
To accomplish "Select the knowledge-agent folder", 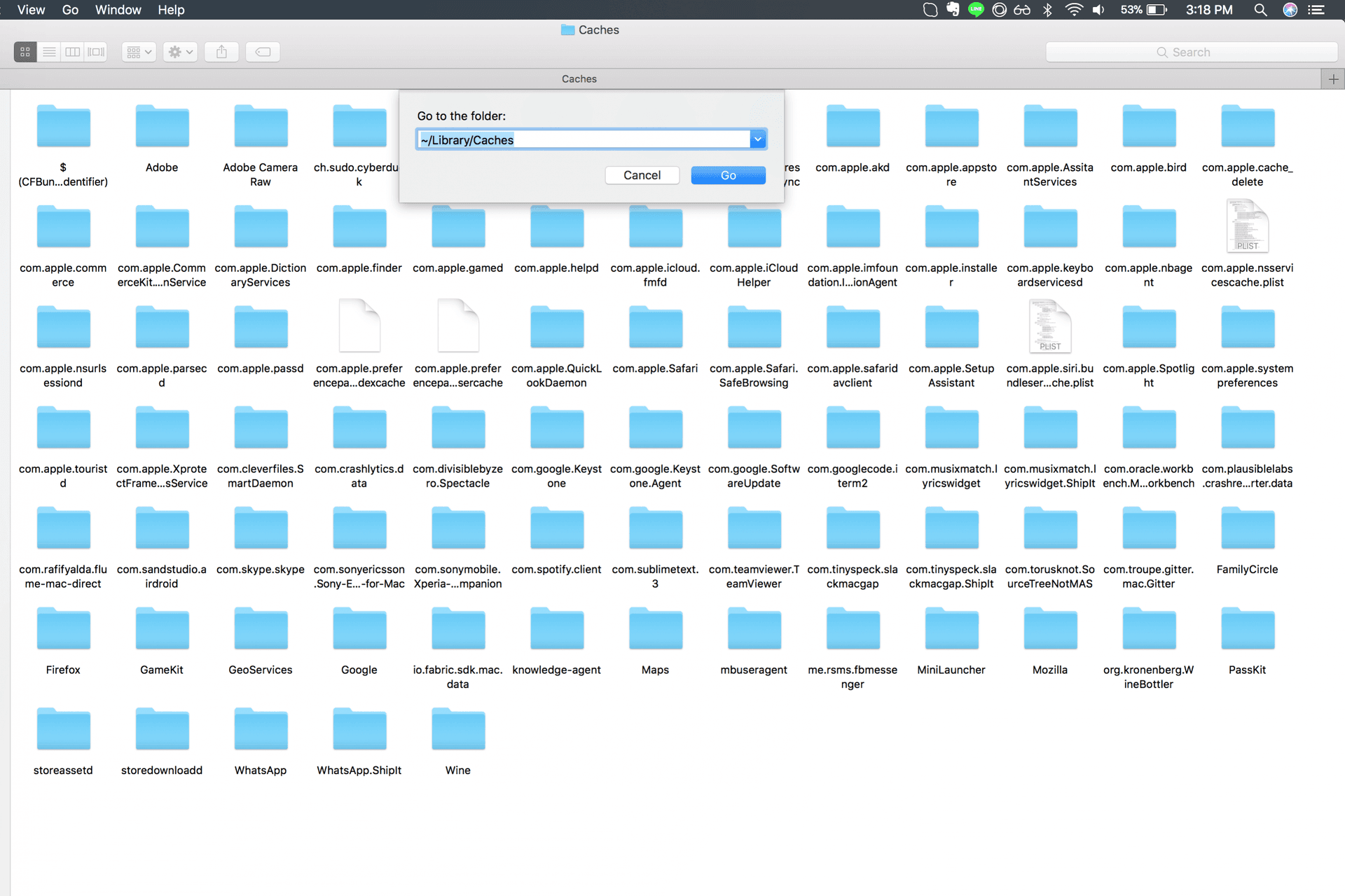I will [556, 628].
